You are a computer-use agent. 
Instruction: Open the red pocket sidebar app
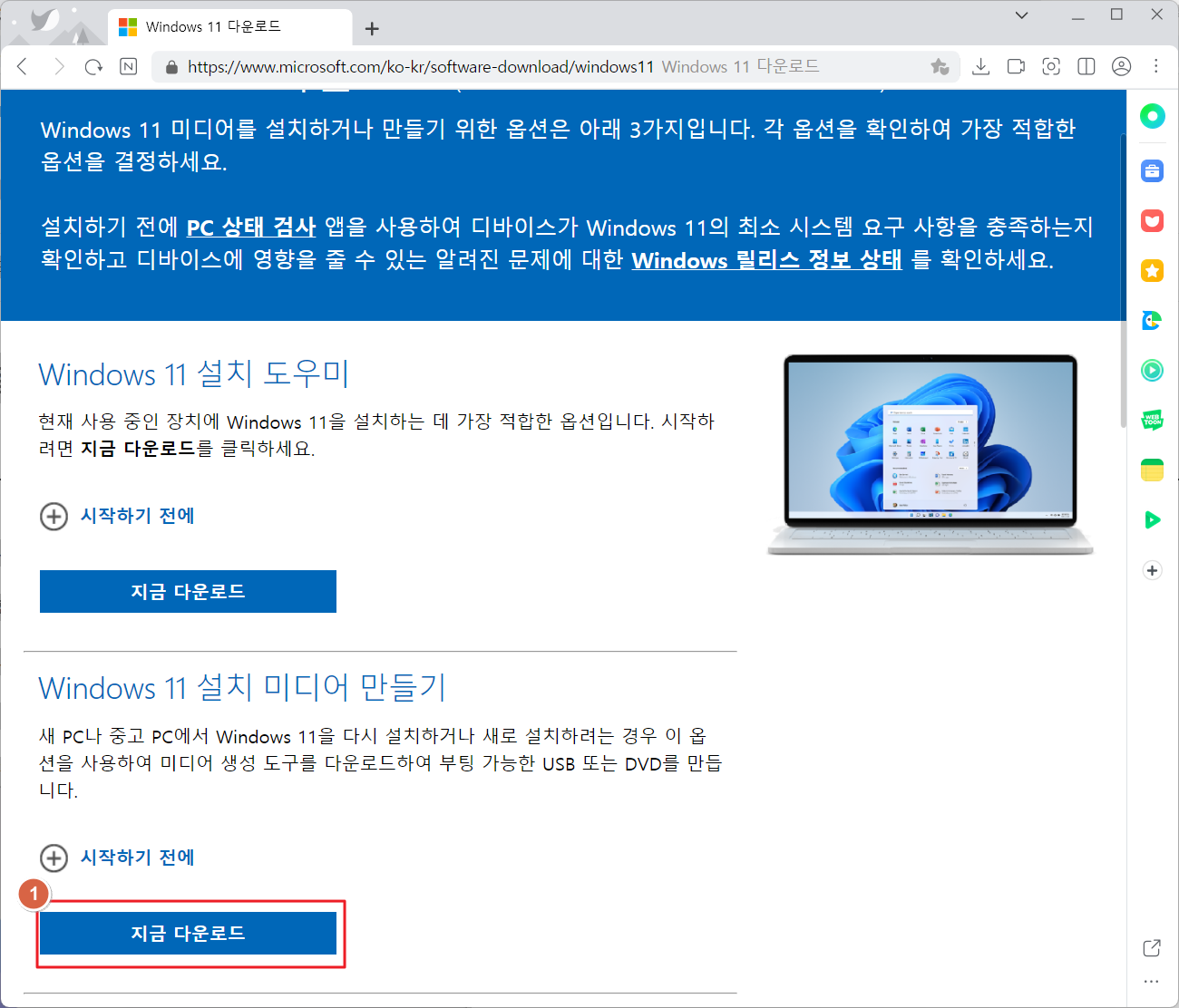(x=1152, y=220)
